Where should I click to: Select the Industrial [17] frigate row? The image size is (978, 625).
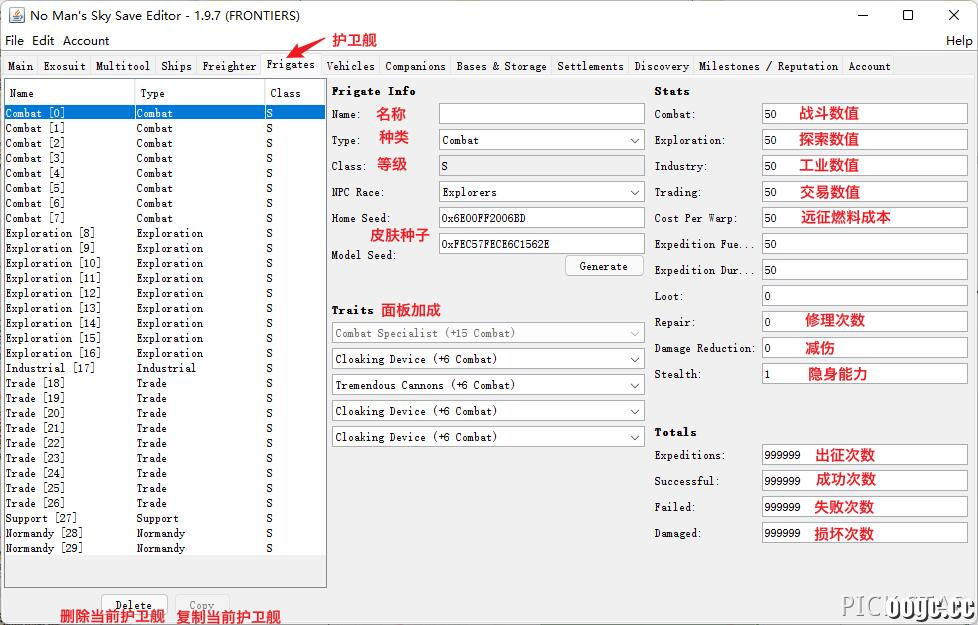pos(165,368)
